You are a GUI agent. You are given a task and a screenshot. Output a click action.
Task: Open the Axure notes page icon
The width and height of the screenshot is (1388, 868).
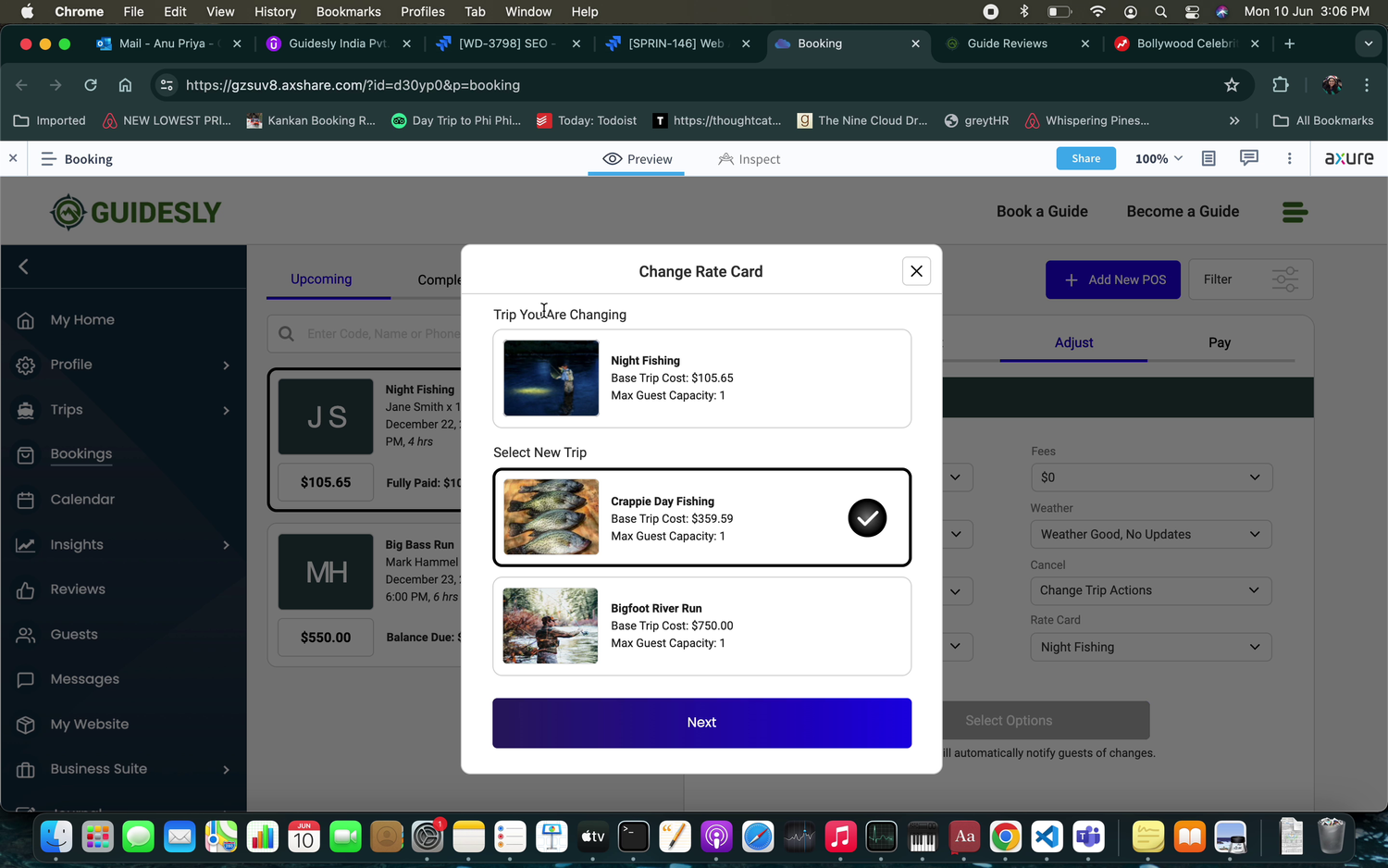pyautogui.click(x=1208, y=158)
